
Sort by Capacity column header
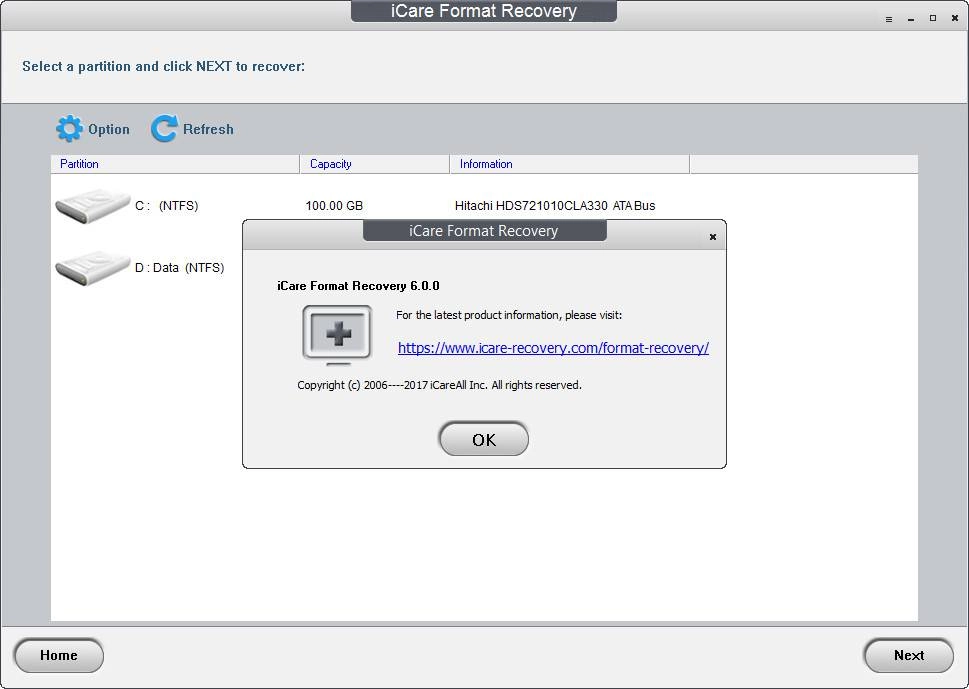374,164
